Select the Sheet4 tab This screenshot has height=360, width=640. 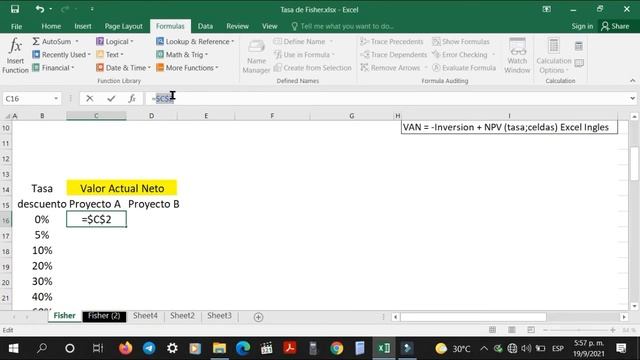145,316
